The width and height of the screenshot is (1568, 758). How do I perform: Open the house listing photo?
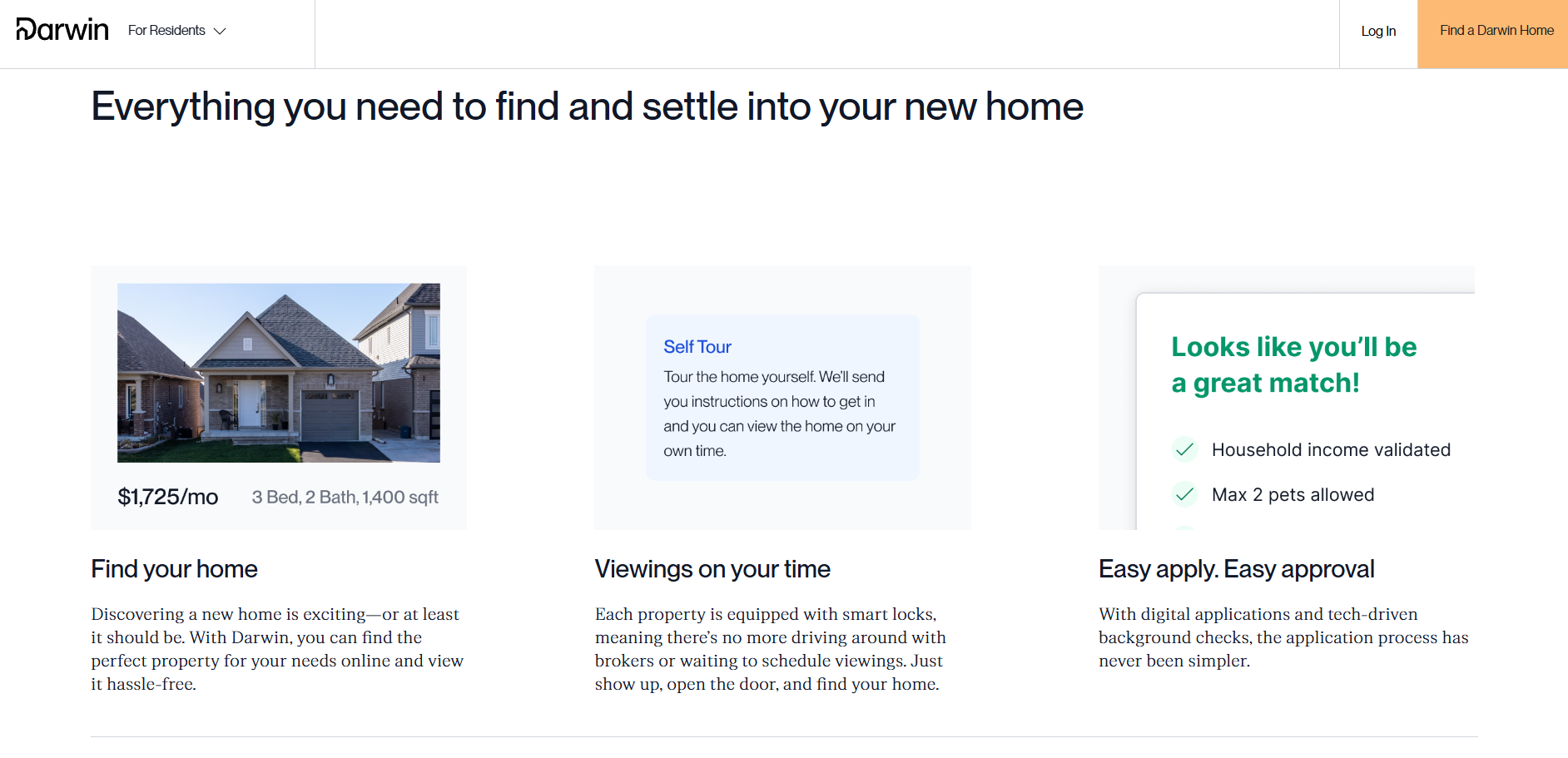[x=279, y=373]
